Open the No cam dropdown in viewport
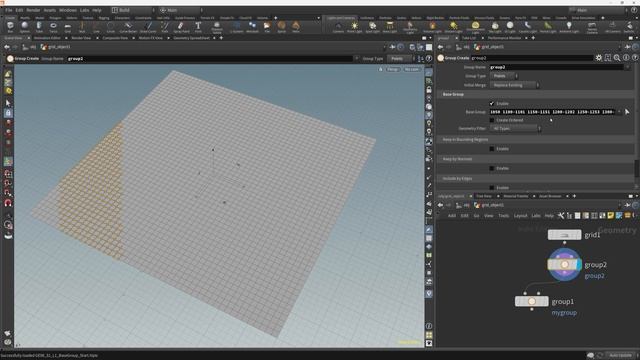The image size is (640, 360). click(412, 69)
